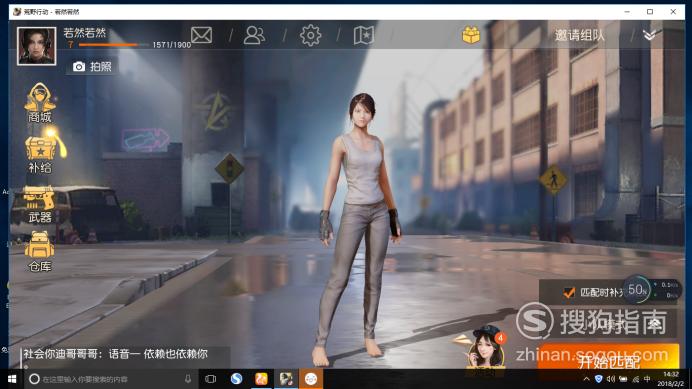Open game settings gear icon
The image size is (692, 389).
coord(310,35)
